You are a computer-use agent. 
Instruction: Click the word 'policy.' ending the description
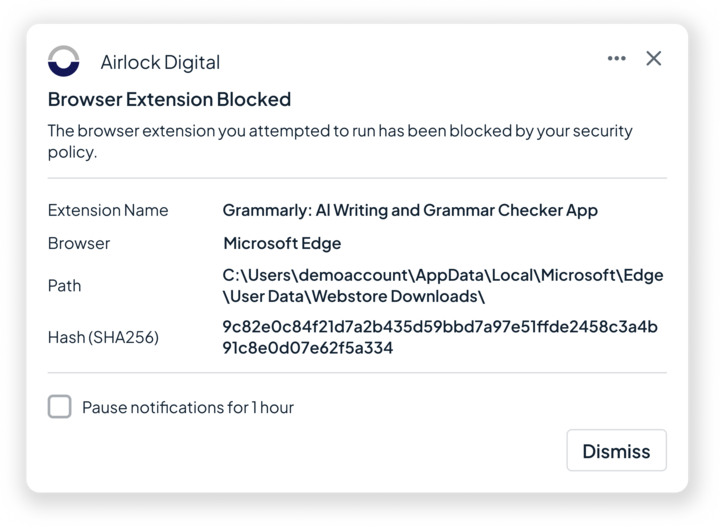tap(72, 153)
